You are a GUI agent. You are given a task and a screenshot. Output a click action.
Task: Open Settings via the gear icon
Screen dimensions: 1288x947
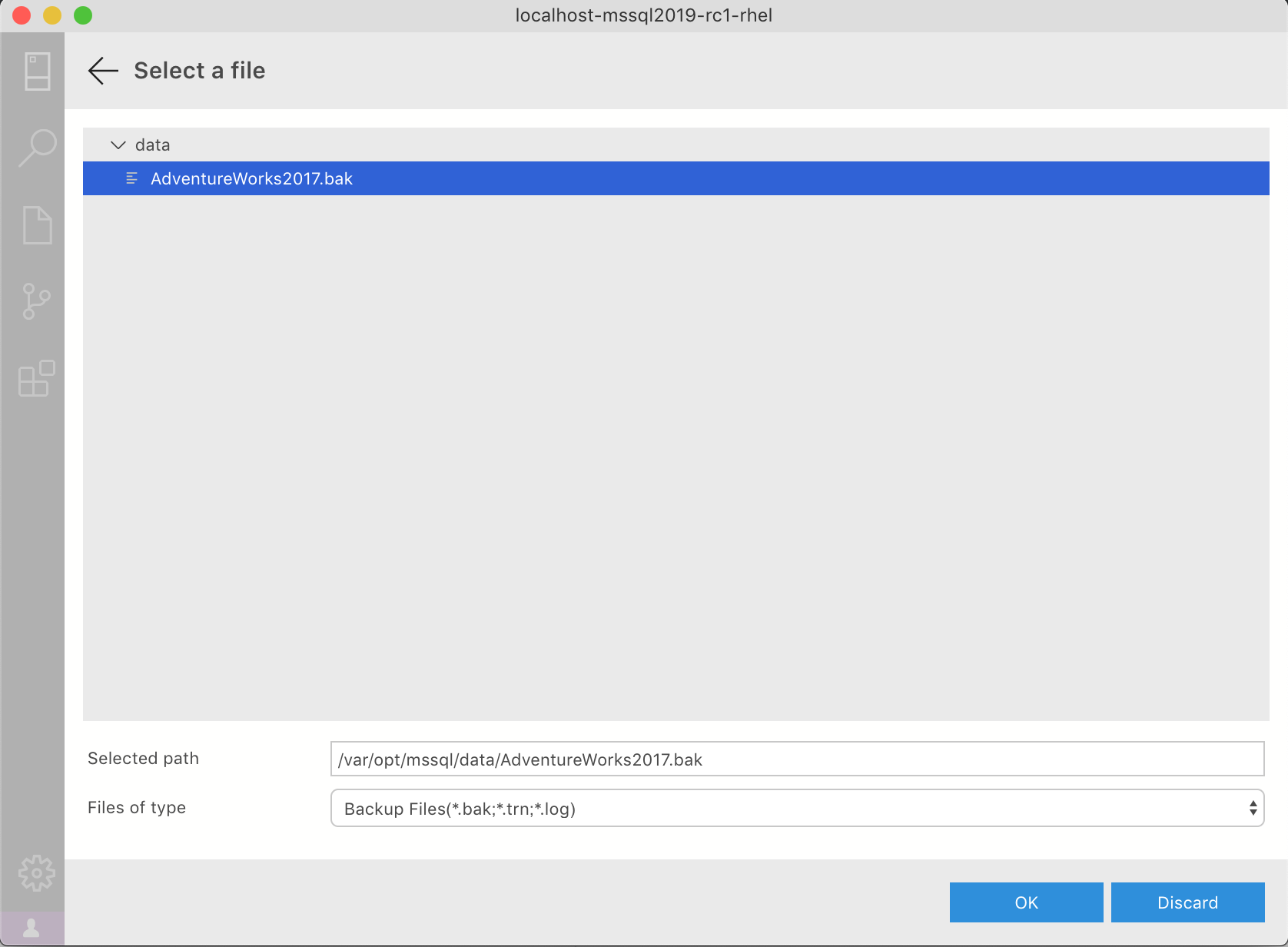(x=36, y=872)
